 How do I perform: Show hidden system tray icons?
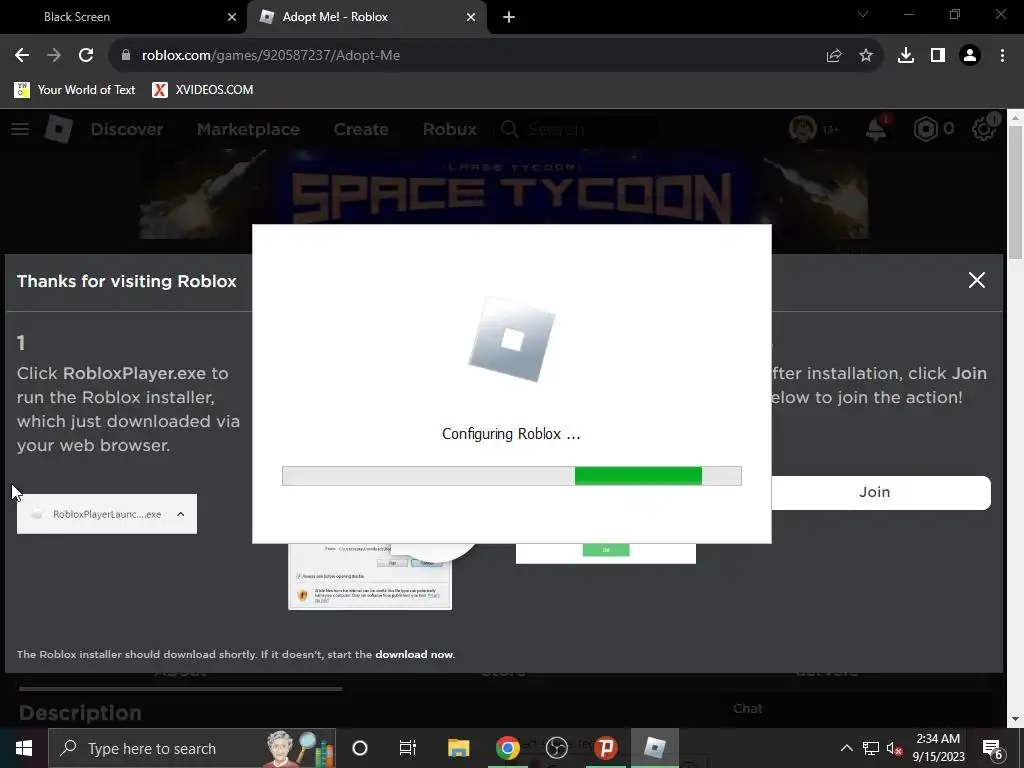(x=846, y=748)
